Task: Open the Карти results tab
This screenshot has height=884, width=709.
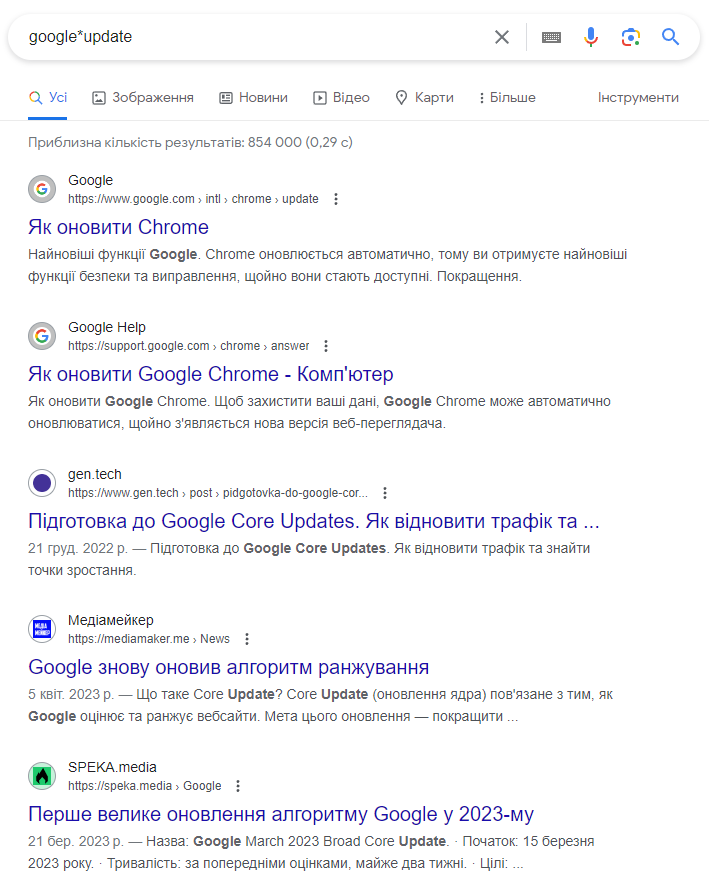Action: click(x=424, y=98)
